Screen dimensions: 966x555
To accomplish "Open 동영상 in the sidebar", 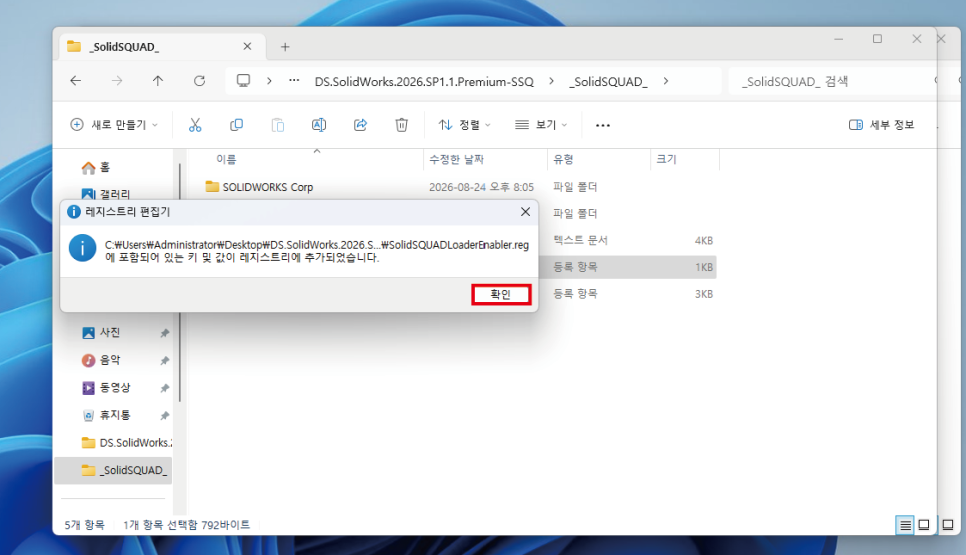I will (107, 387).
